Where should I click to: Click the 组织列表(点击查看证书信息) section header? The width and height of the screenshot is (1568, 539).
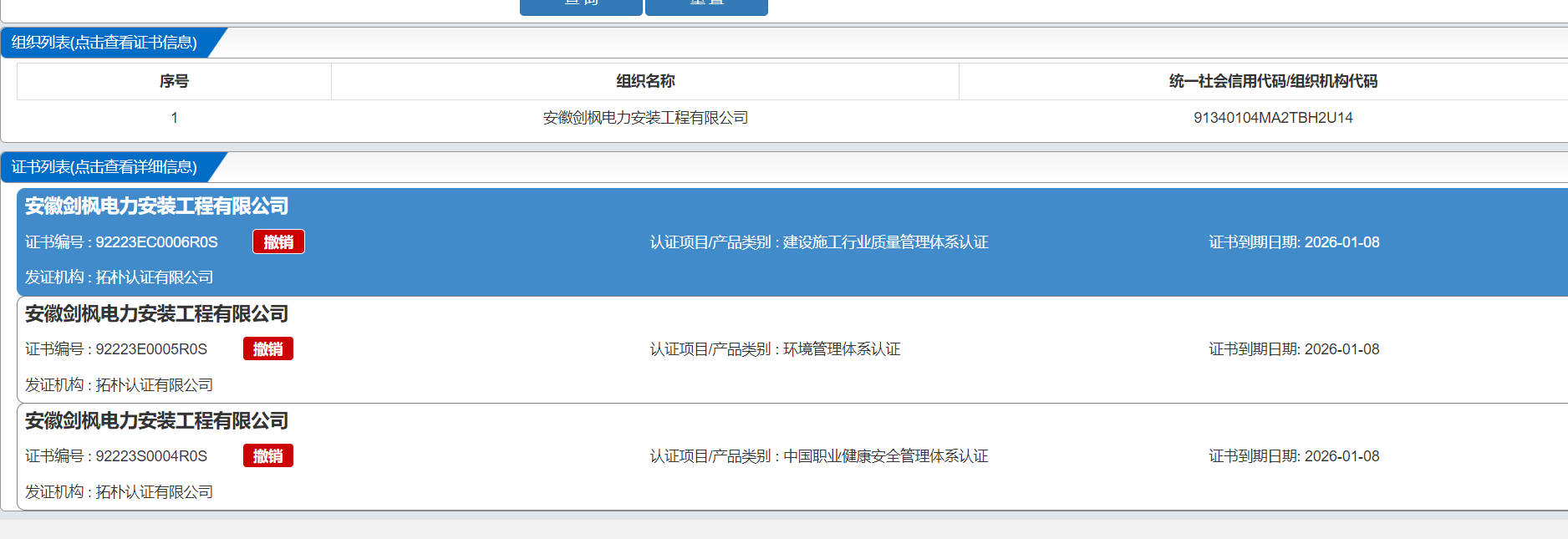tap(104, 43)
